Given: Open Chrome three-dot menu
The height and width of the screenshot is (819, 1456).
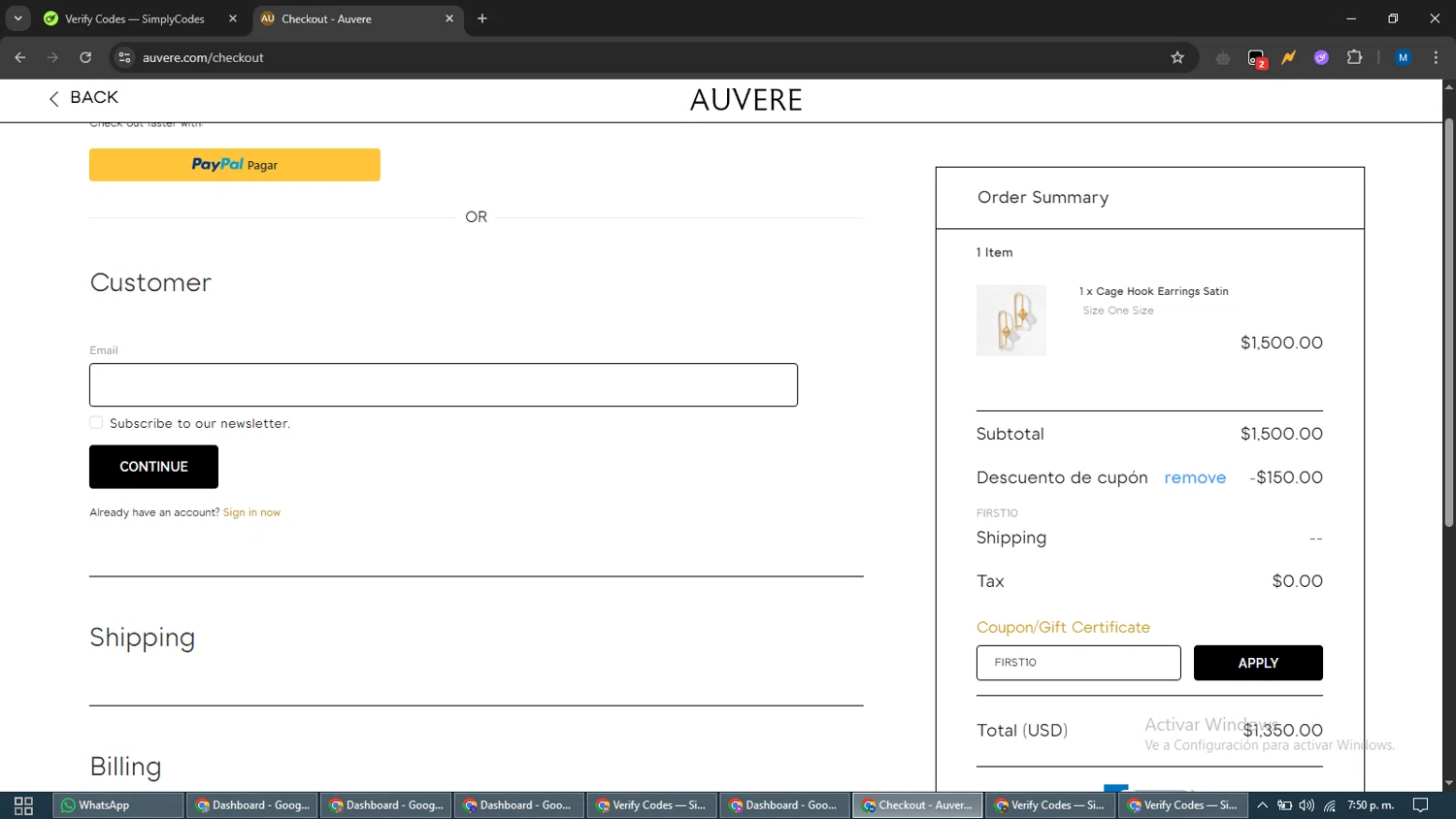Looking at the screenshot, I should click(x=1436, y=57).
